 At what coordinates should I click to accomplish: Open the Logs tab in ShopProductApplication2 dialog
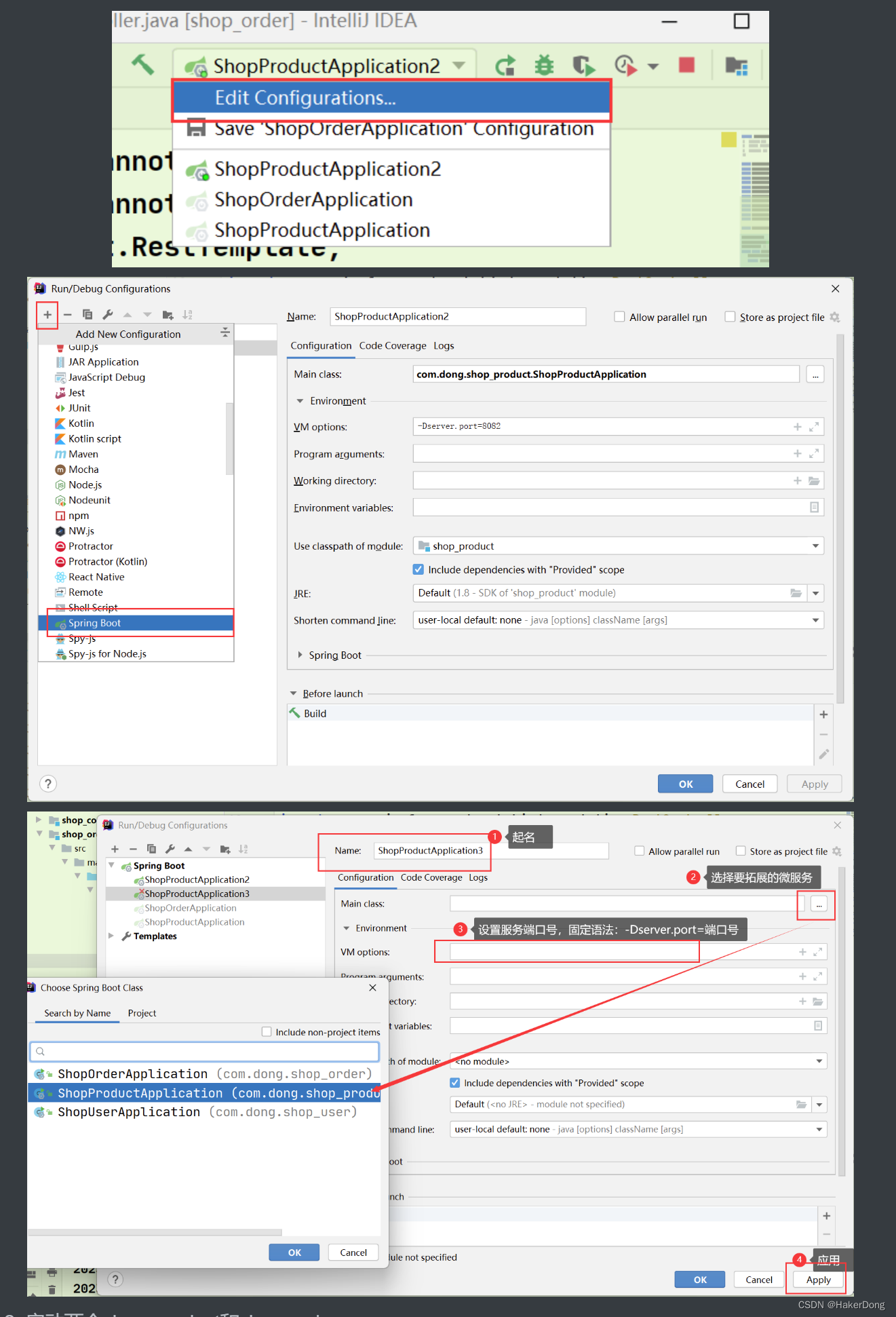[444, 345]
